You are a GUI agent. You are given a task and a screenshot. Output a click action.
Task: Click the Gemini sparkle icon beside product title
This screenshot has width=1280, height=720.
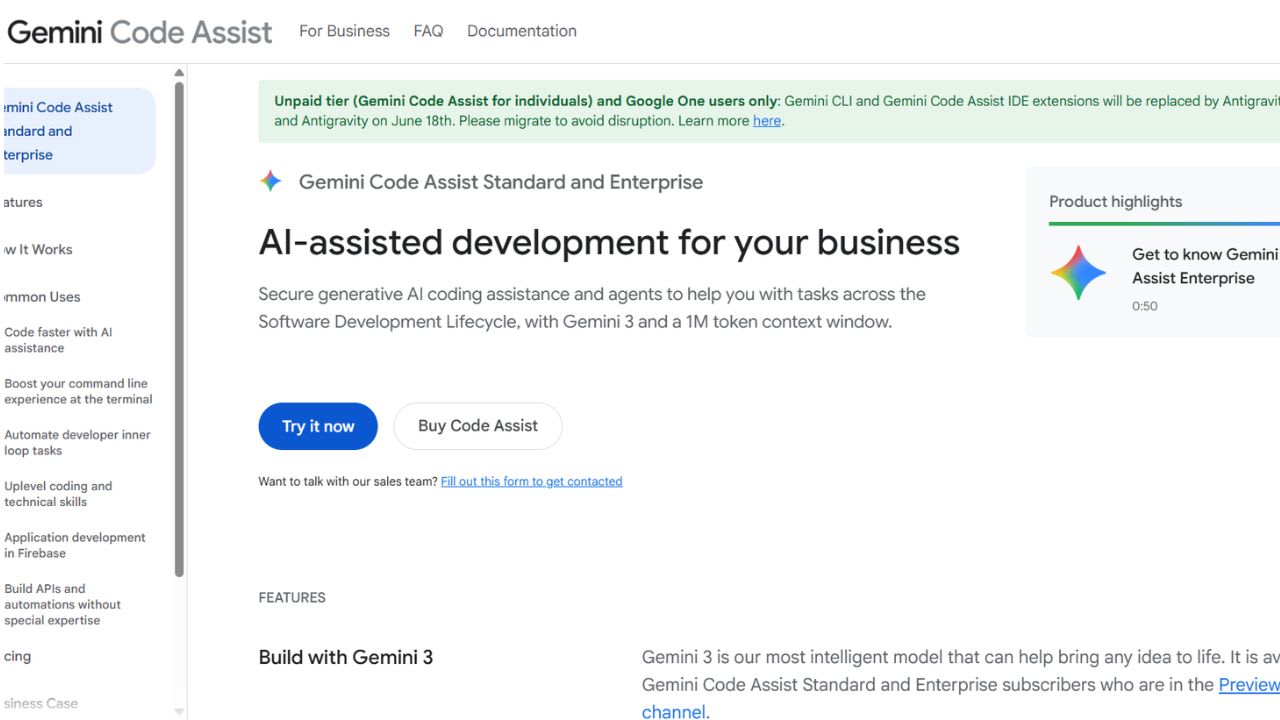point(271,181)
